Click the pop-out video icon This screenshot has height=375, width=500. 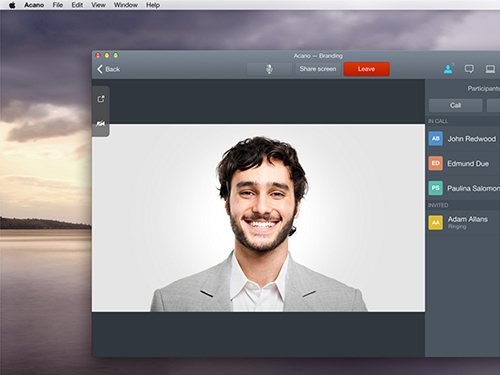click(101, 99)
